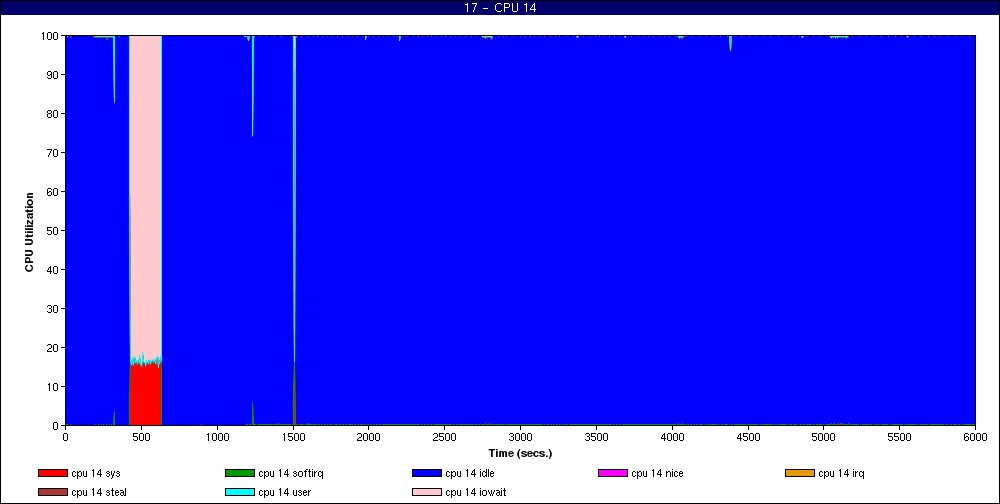Click y-axis tick label 100
This screenshot has height=504, width=1000.
pos(51,36)
